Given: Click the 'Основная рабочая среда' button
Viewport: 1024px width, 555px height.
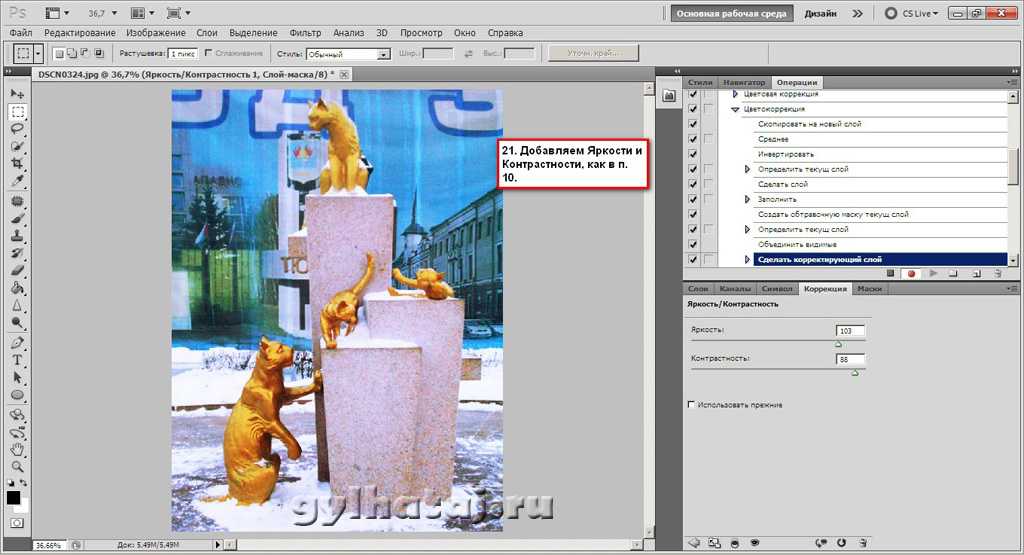Looking at the screenshot, I should pyautogui.click(x=732, y=14).
